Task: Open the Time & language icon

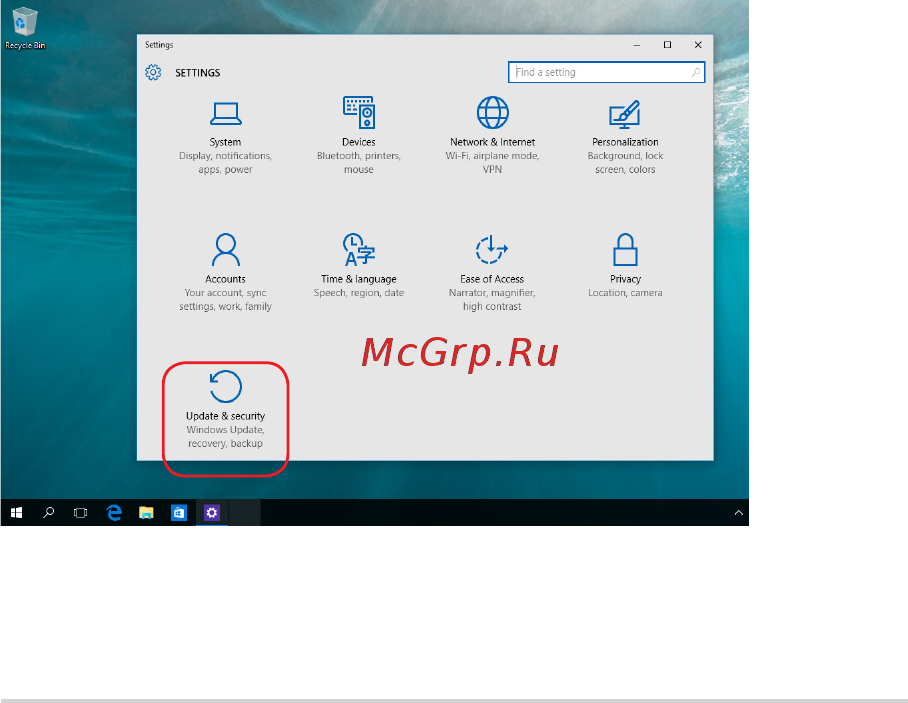Action: coord(358,250)
